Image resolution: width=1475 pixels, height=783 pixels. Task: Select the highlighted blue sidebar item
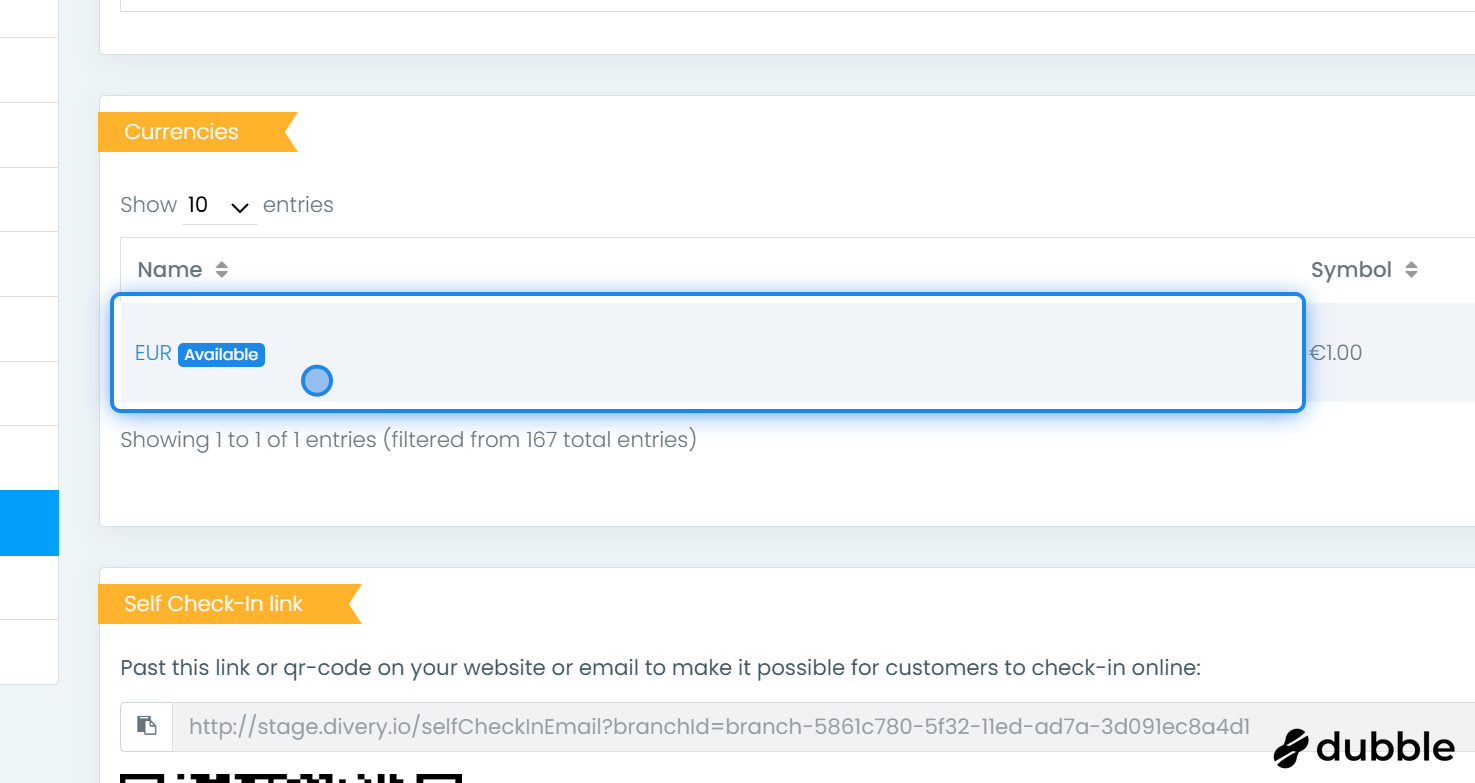tap(29, 522)
